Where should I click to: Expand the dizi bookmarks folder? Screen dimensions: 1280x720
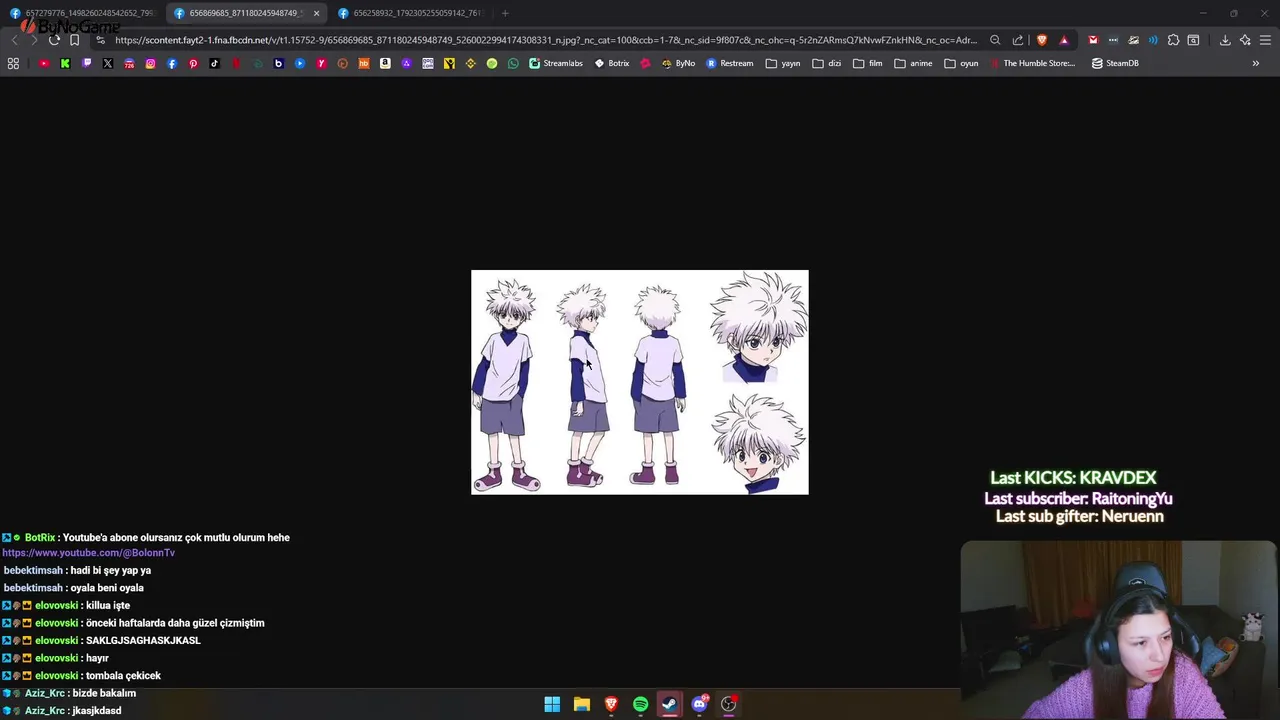point(827,63)
